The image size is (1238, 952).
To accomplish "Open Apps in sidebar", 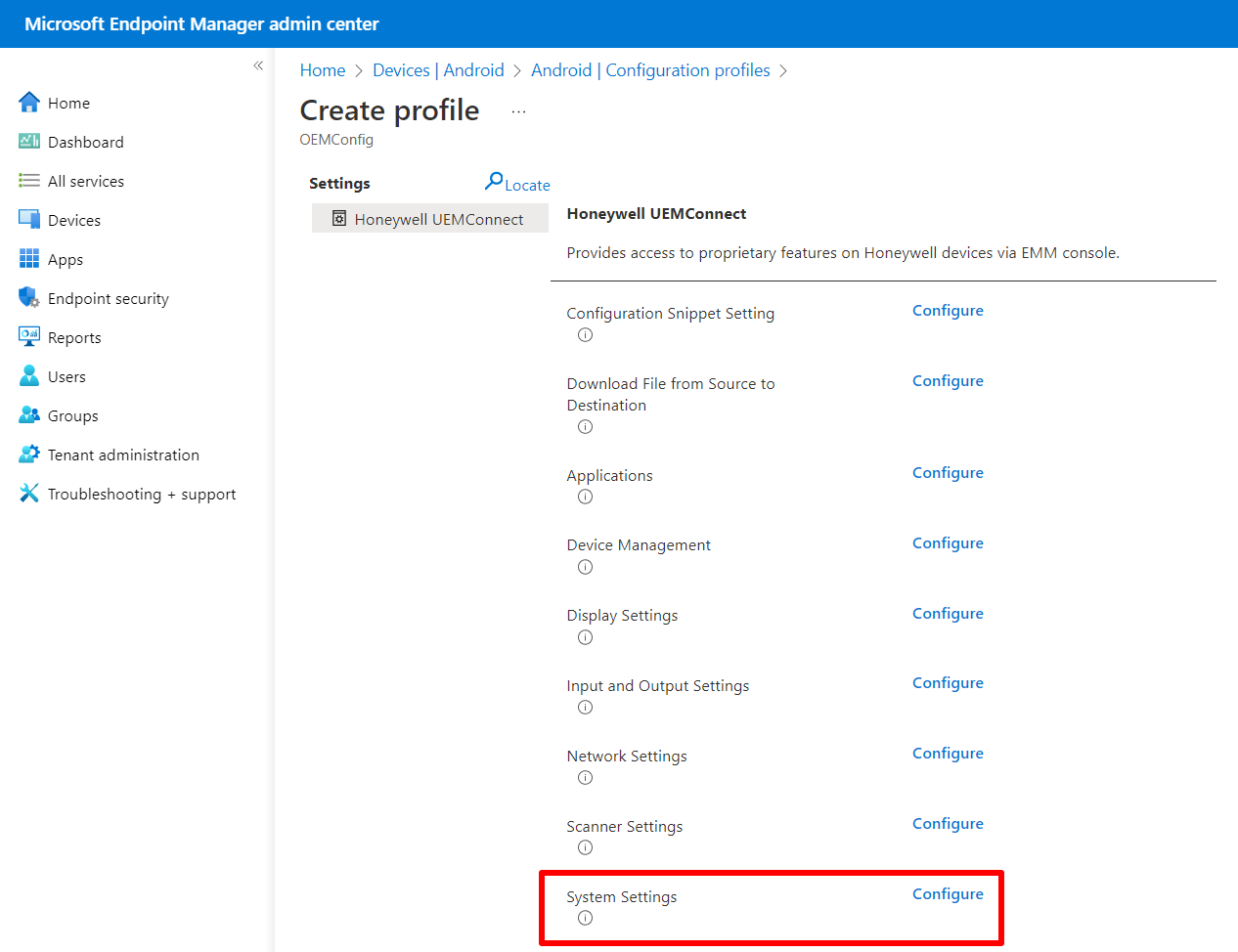I will point(66,259).
